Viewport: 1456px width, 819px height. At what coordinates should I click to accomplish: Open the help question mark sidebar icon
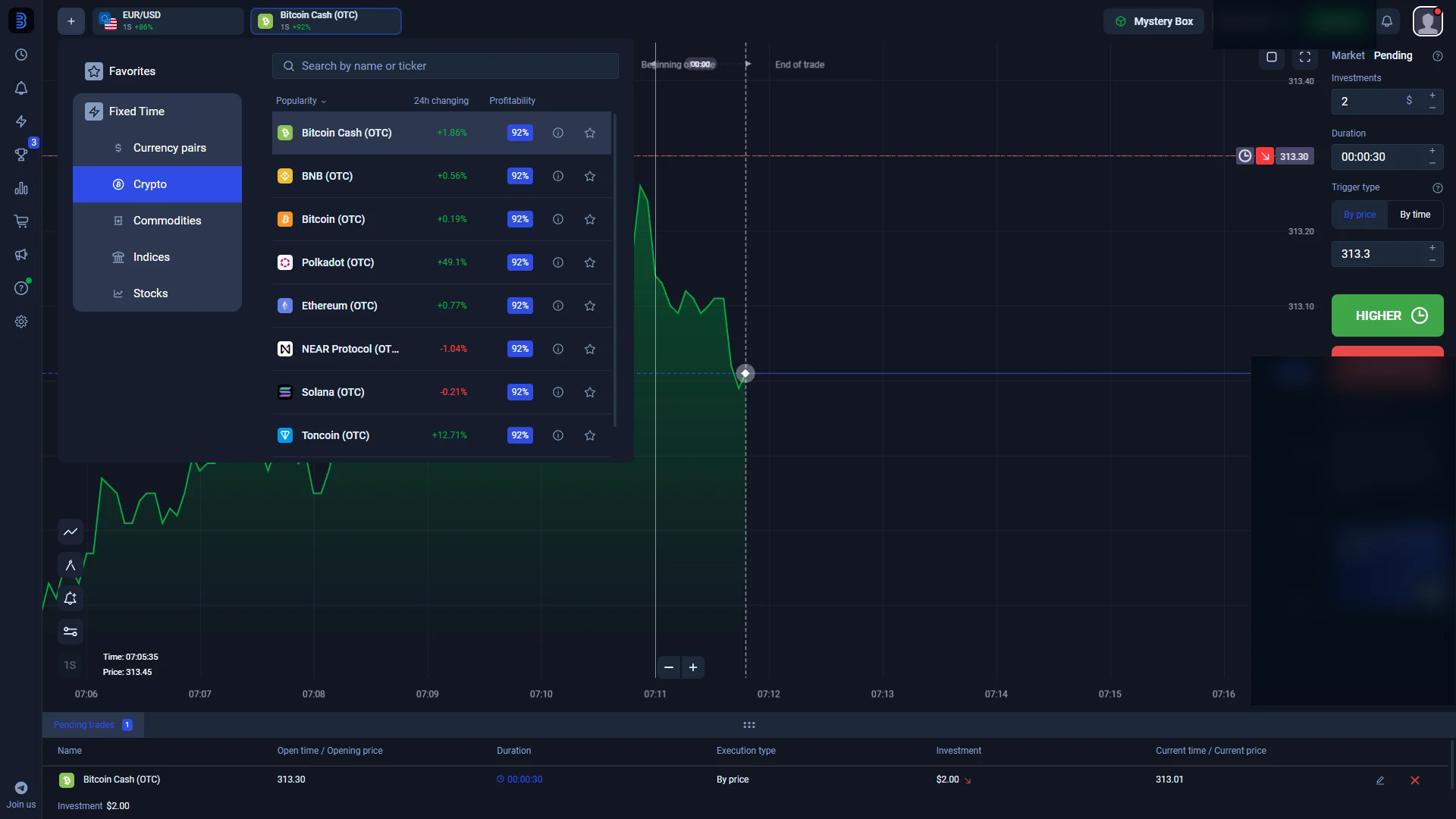tap(21, 288)
